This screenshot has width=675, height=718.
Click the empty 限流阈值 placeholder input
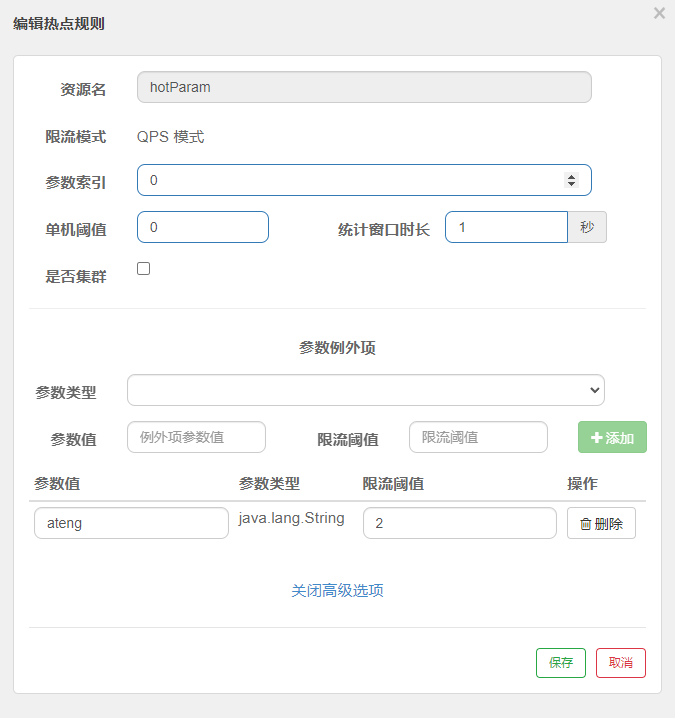tap(478, 437)
